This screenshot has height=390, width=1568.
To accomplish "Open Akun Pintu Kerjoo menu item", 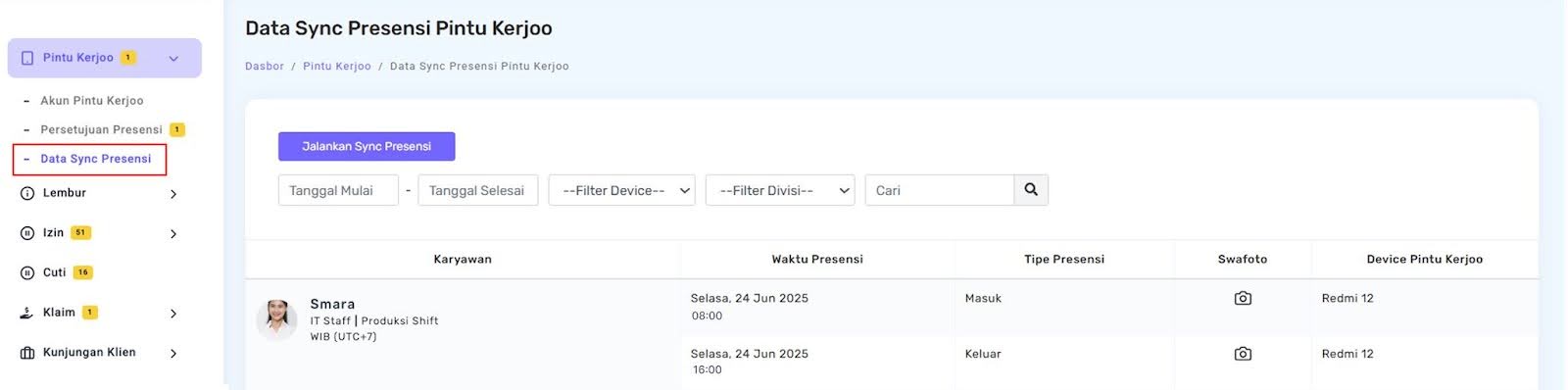I will (x=92, y=101).
